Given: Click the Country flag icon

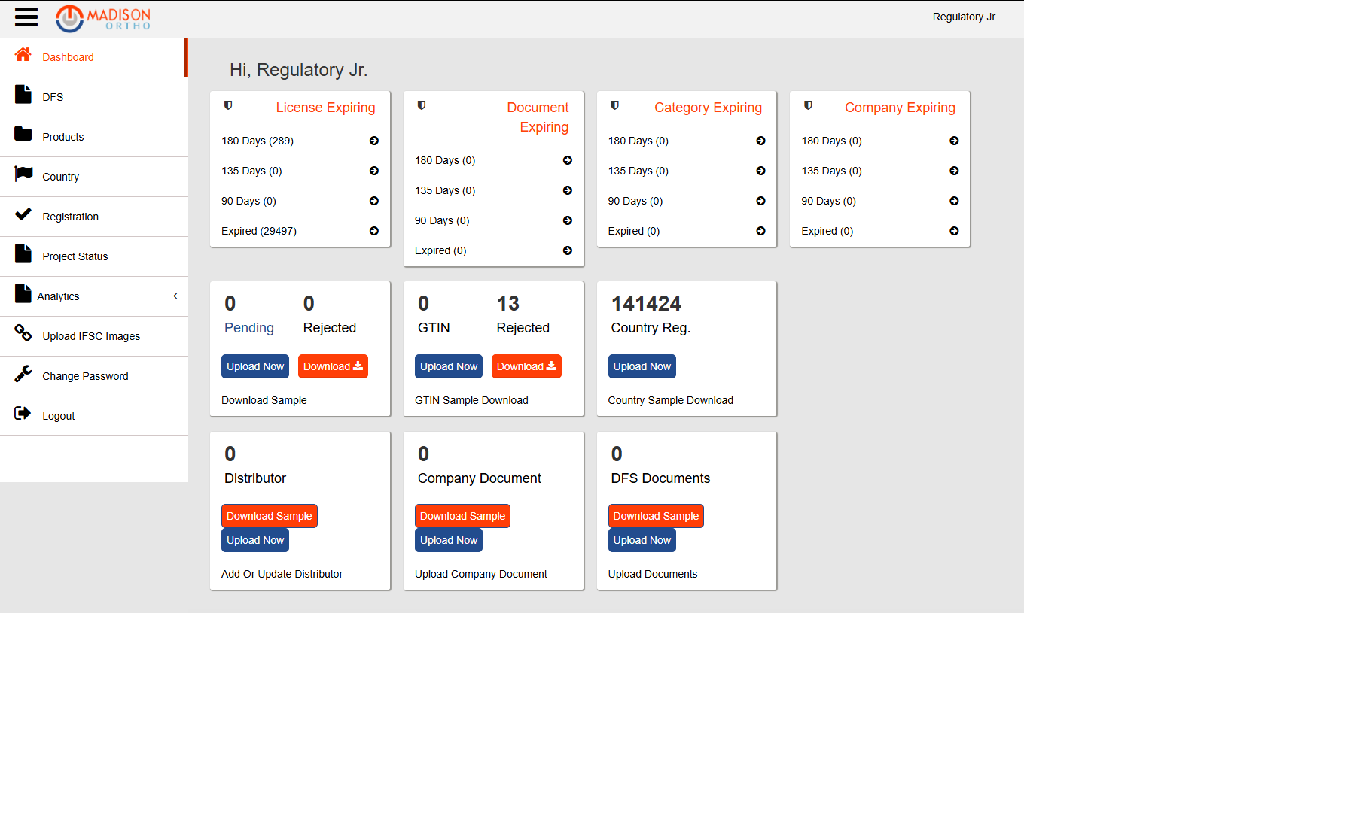Looking at the screenshot, I should [23, 175].
